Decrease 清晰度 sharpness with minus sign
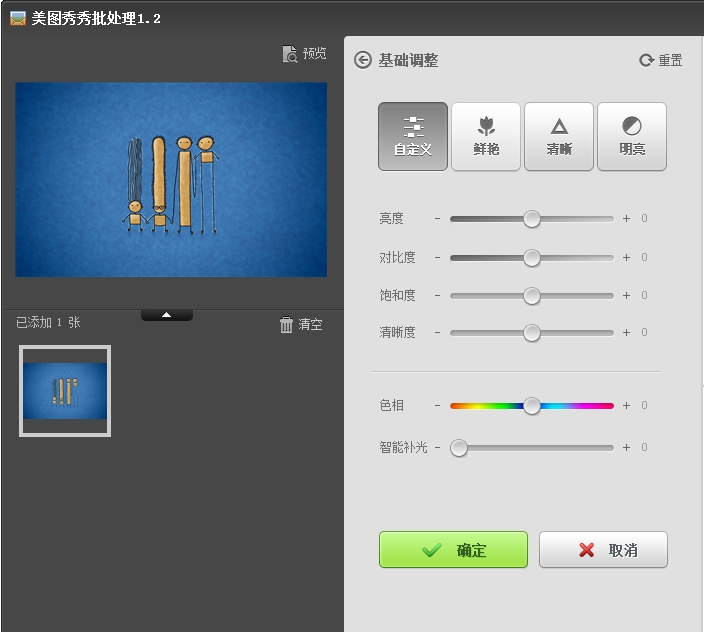Image resolution: width=705 pixels, height=632 pixels. pyautogui.click(x=437, y=333)
